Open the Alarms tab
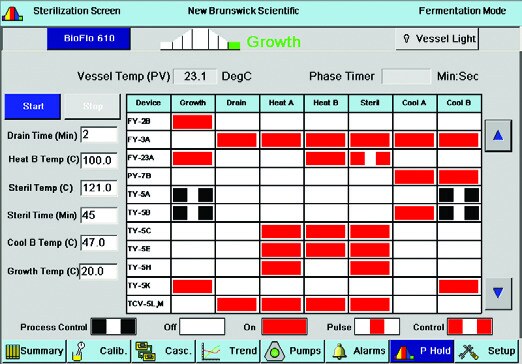522x364 pixels. click(x=357, y=351)
